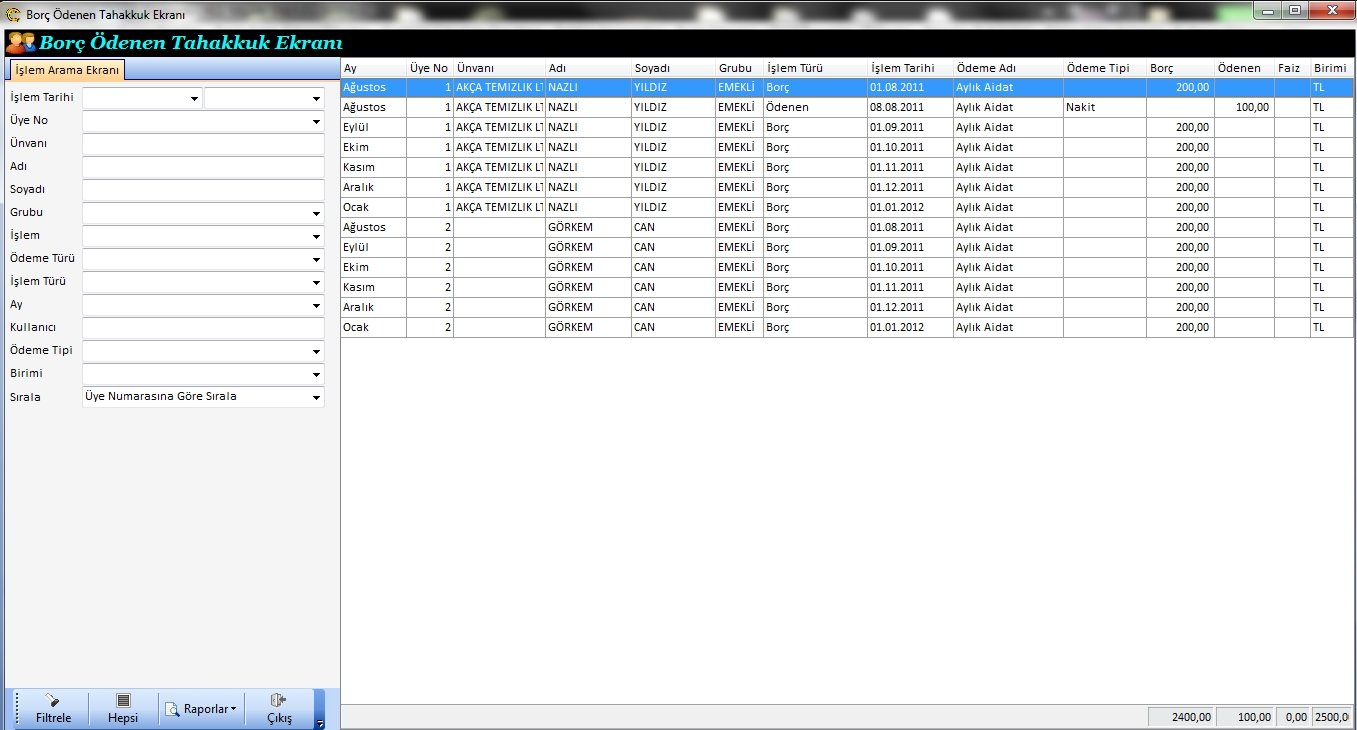
Task: Select the Ödenen row dated 08.08.2011
Action: [800, 107]
